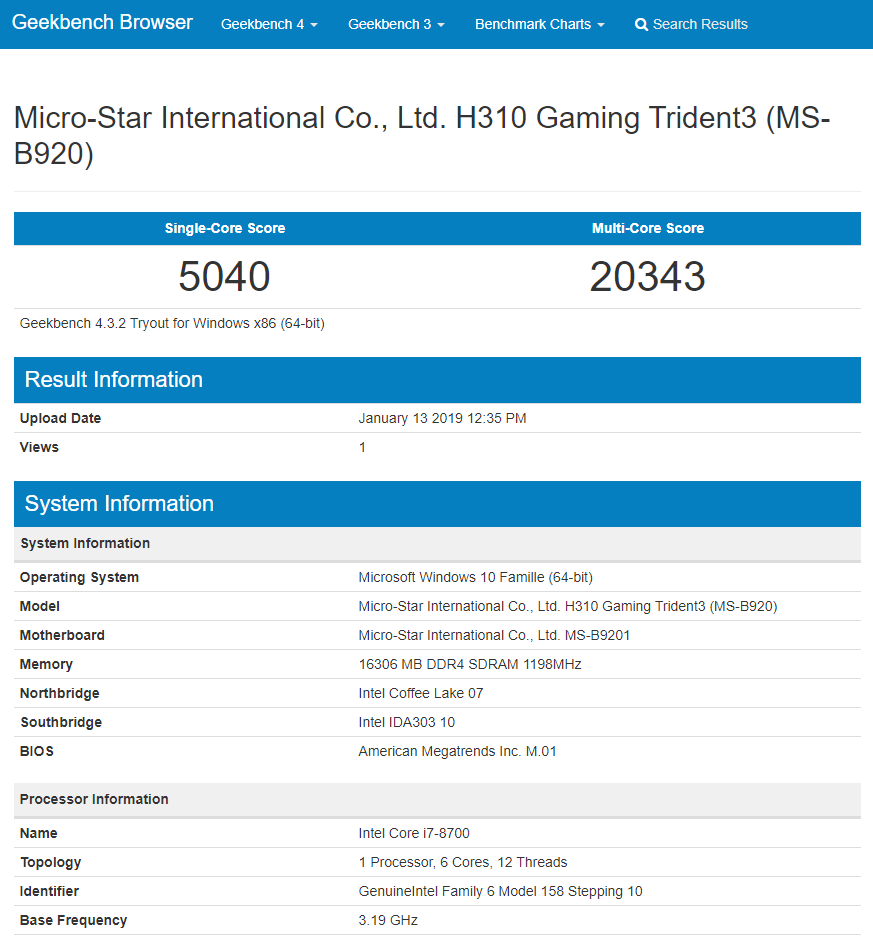Click the Benchmark Charts caret arrow
This screenshot has width=873, height=937.
point(601,25)
